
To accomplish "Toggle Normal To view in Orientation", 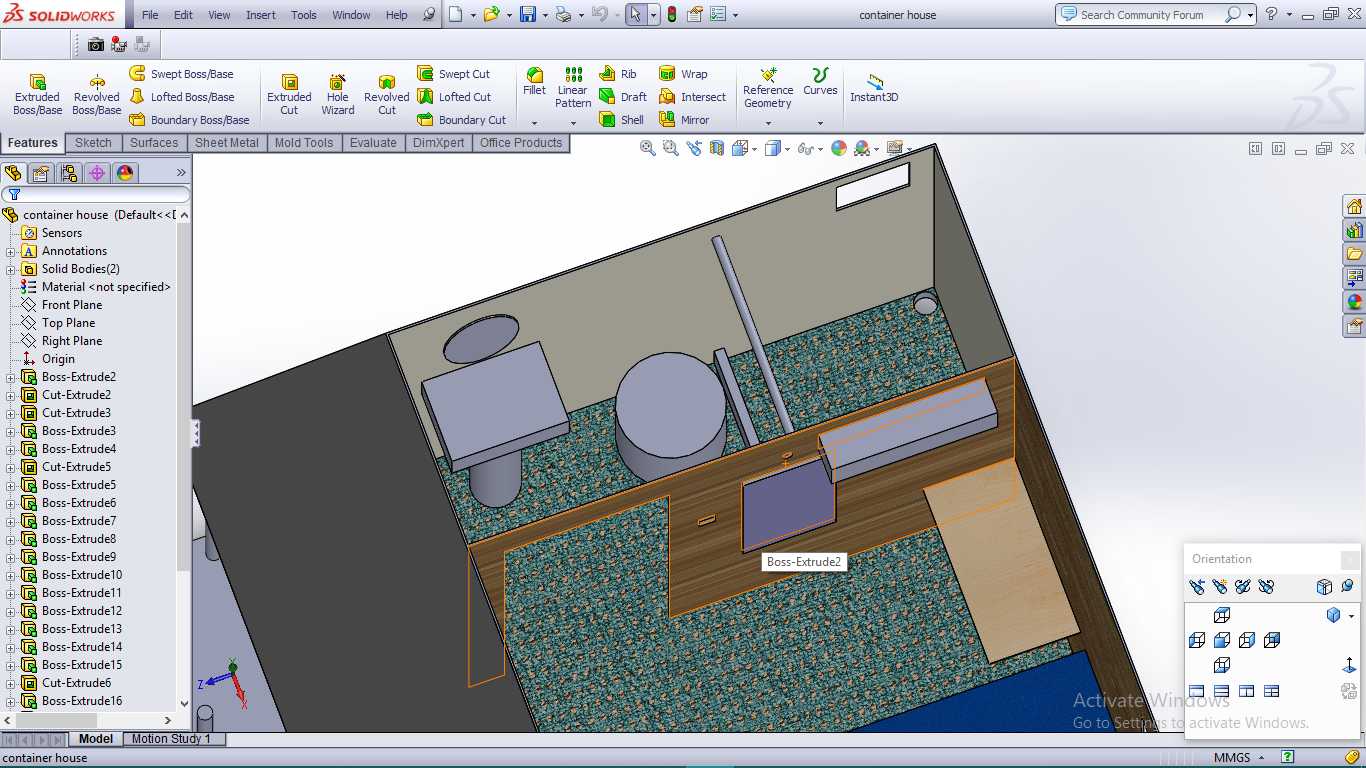I will point(1349,665).
